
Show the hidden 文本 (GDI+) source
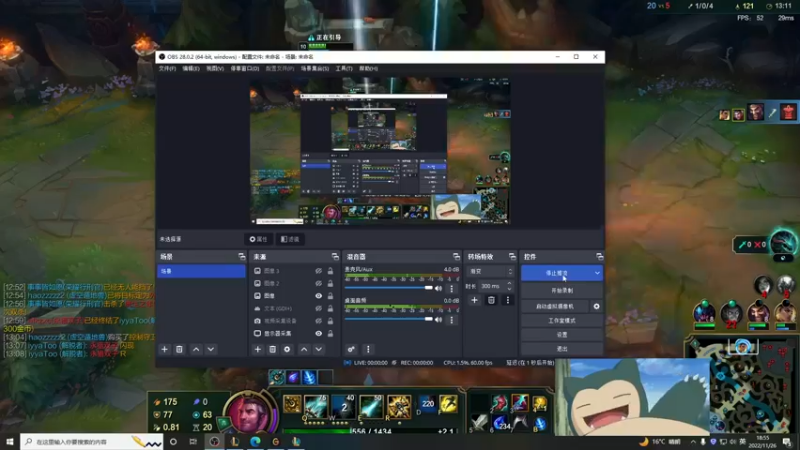coord(318,308)
